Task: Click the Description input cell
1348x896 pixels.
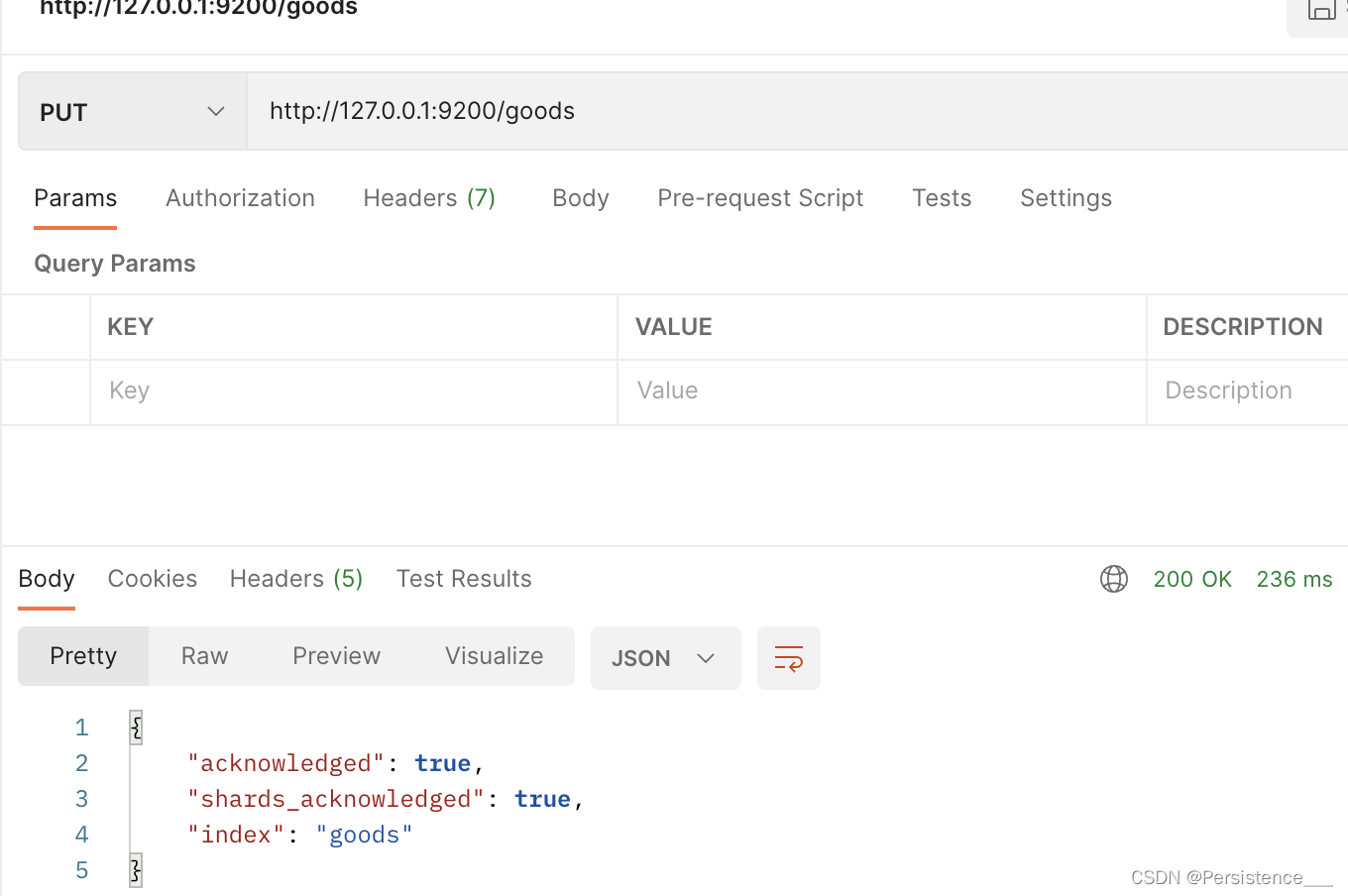Action: click(x=1248, y=392)
